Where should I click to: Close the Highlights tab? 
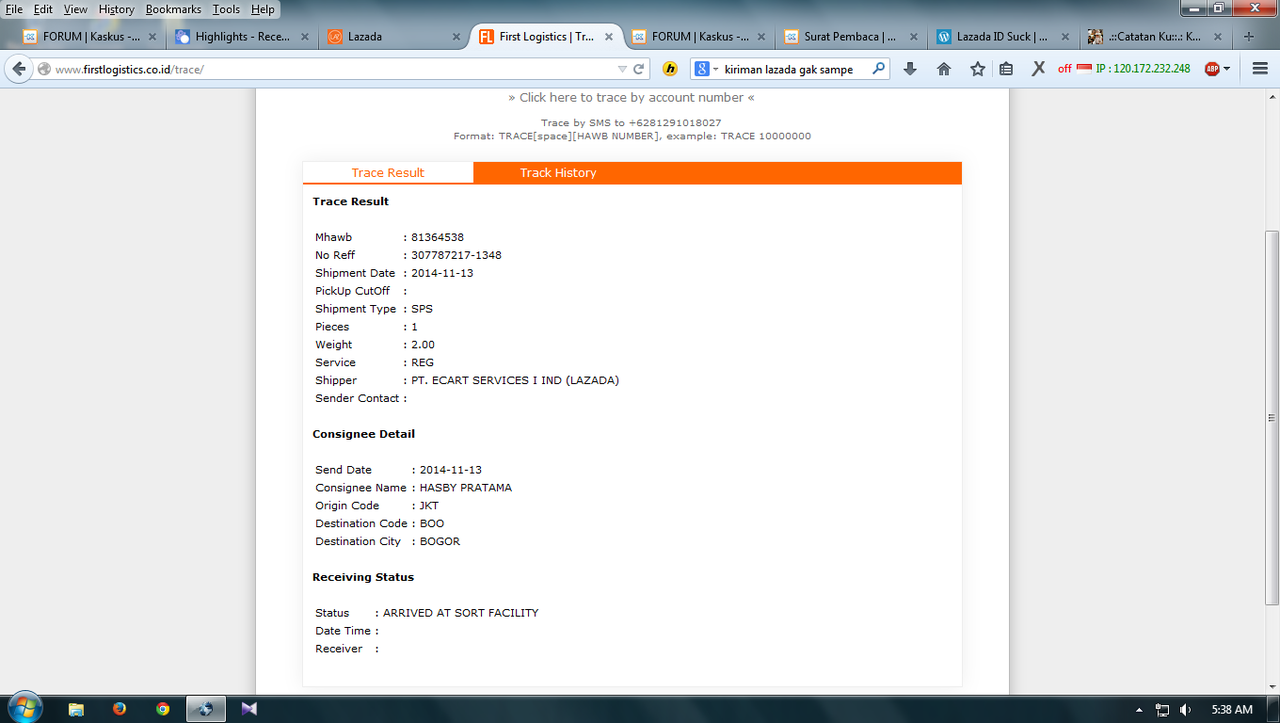[x=305, y=37]
